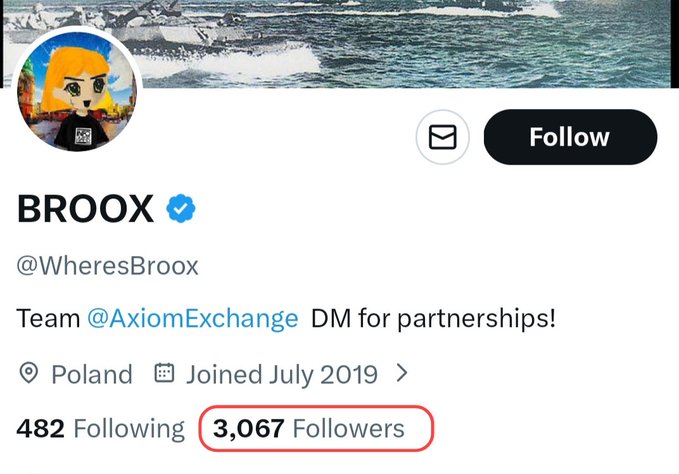This screenshot has width=679, height=474.
Task: Open direct message via envelope icon
Action: (442, 137)
